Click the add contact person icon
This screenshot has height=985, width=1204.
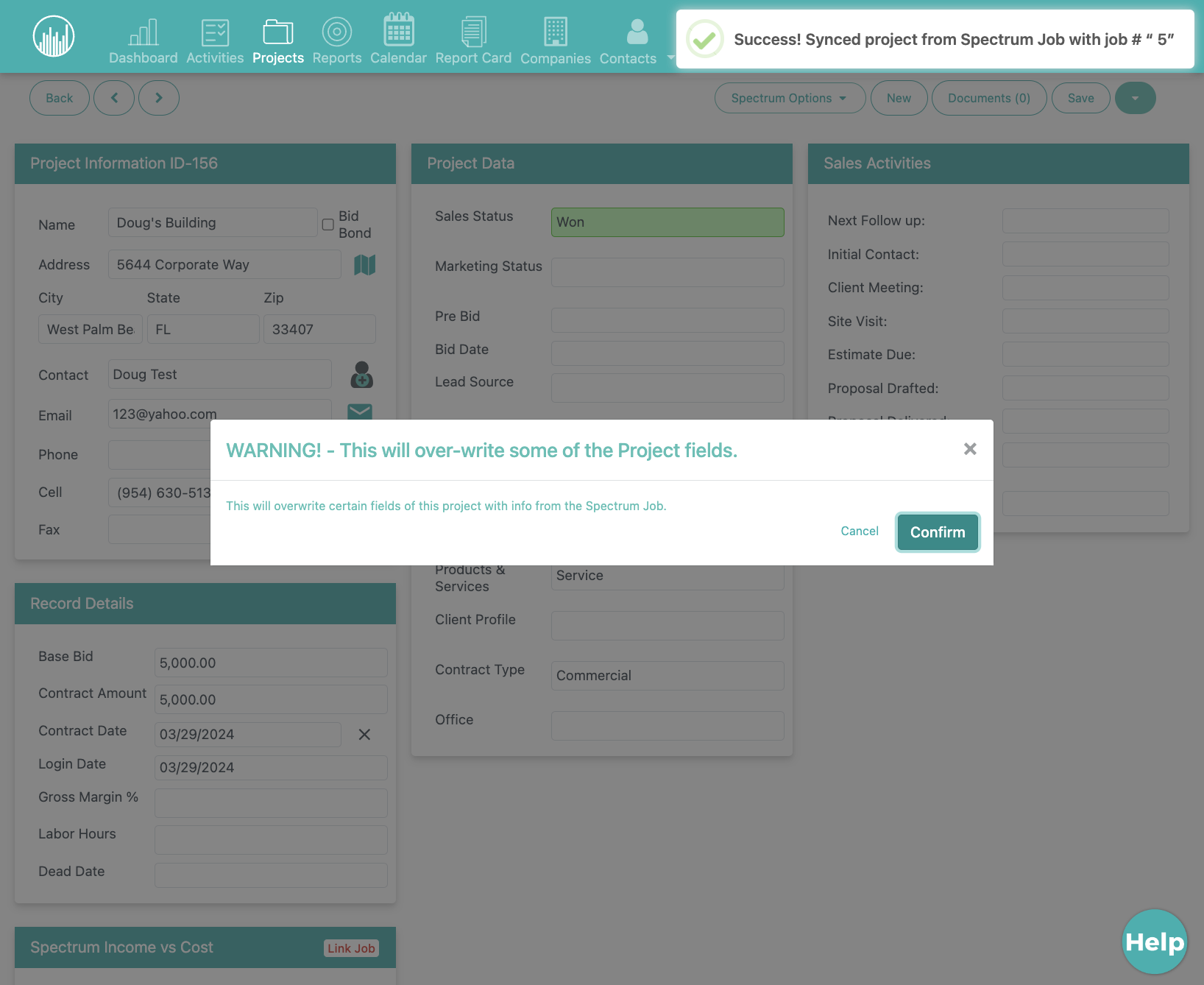(x=361, y=375)
